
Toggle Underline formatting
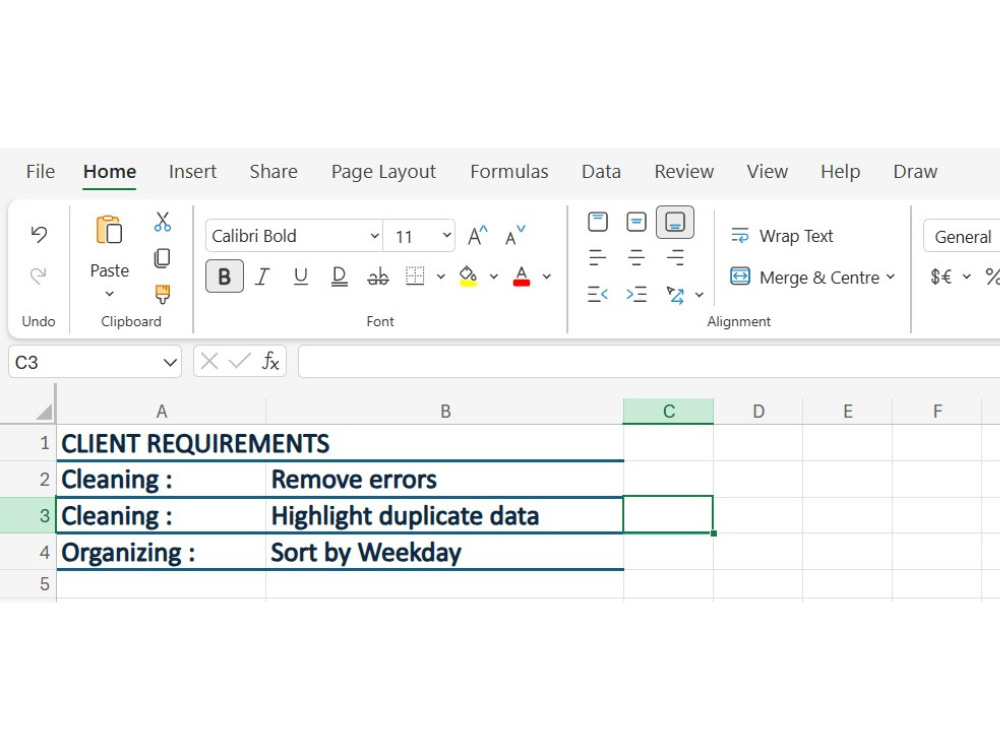click(300, 276)
